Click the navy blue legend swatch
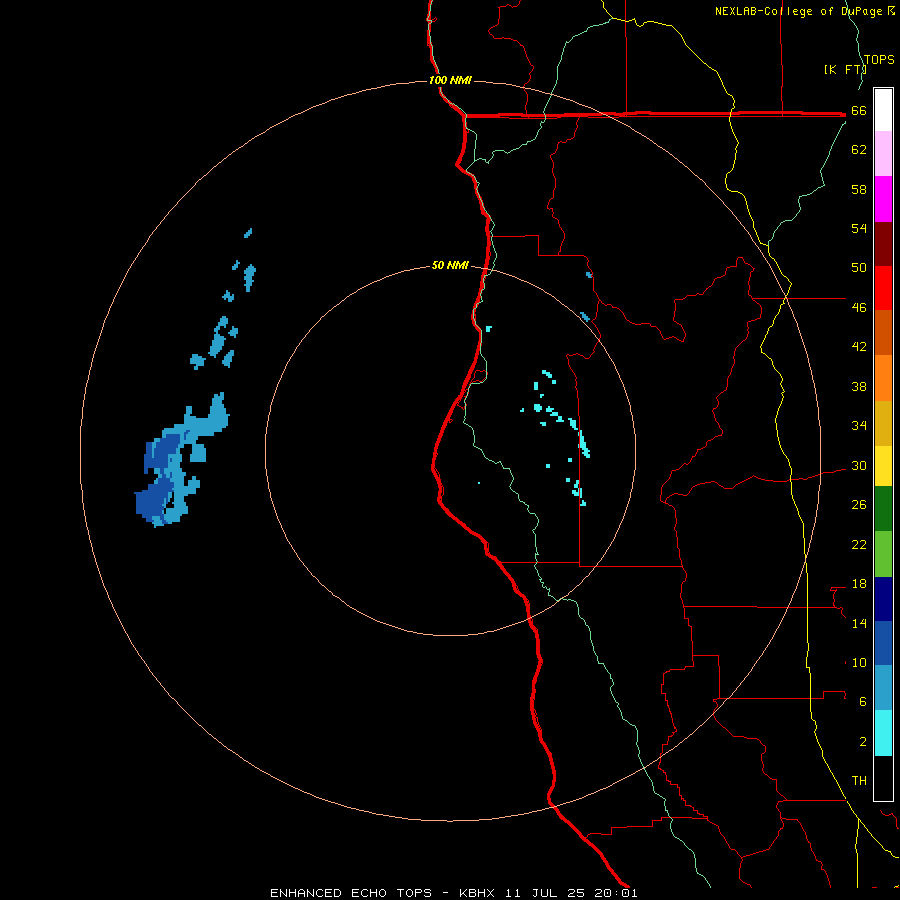This screenshot has width=900, height=900. [x=883, y=599]
